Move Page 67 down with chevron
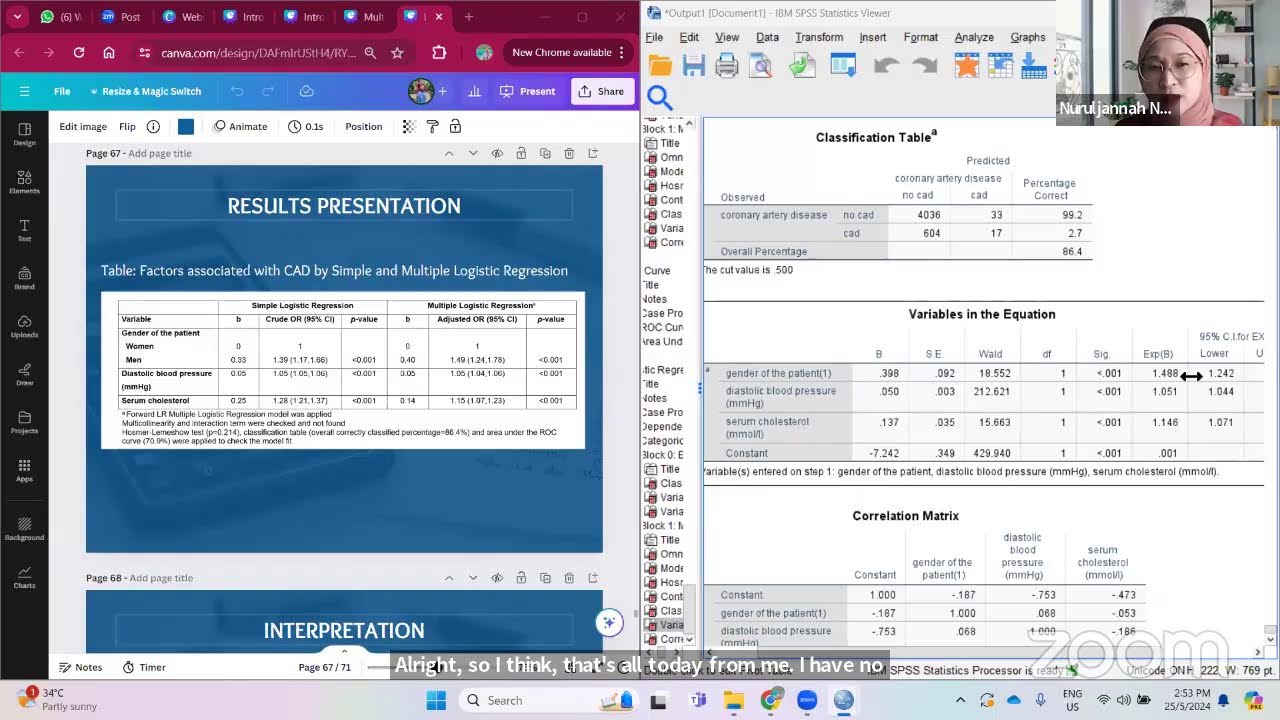Viewport: 1280px width, 720px height. [x=473, y=153]
